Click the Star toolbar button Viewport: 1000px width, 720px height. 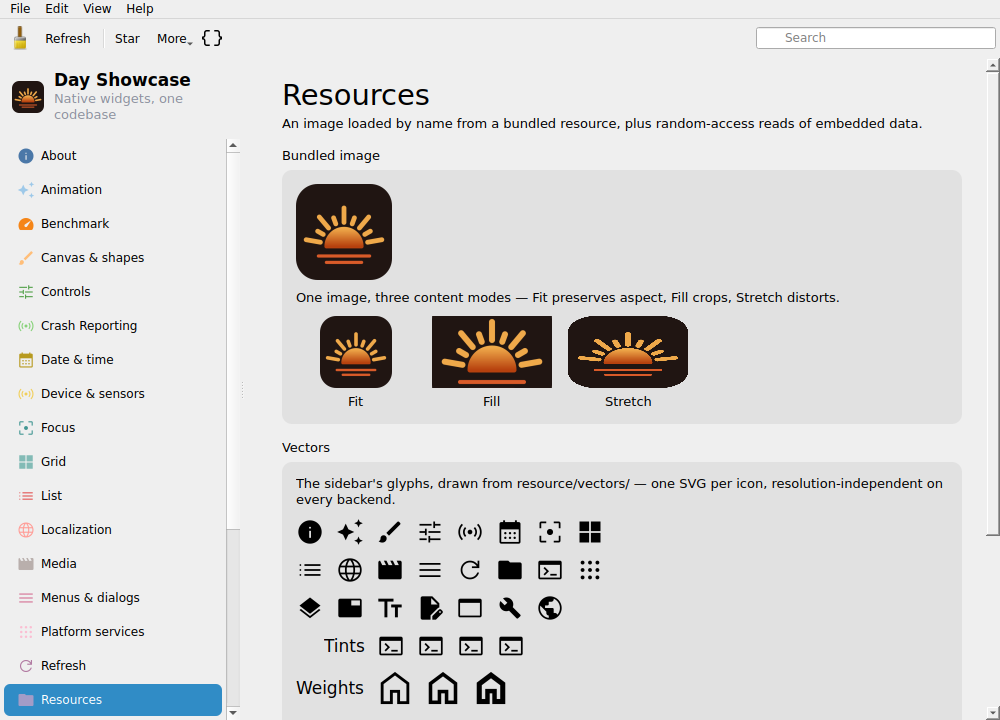127,38
